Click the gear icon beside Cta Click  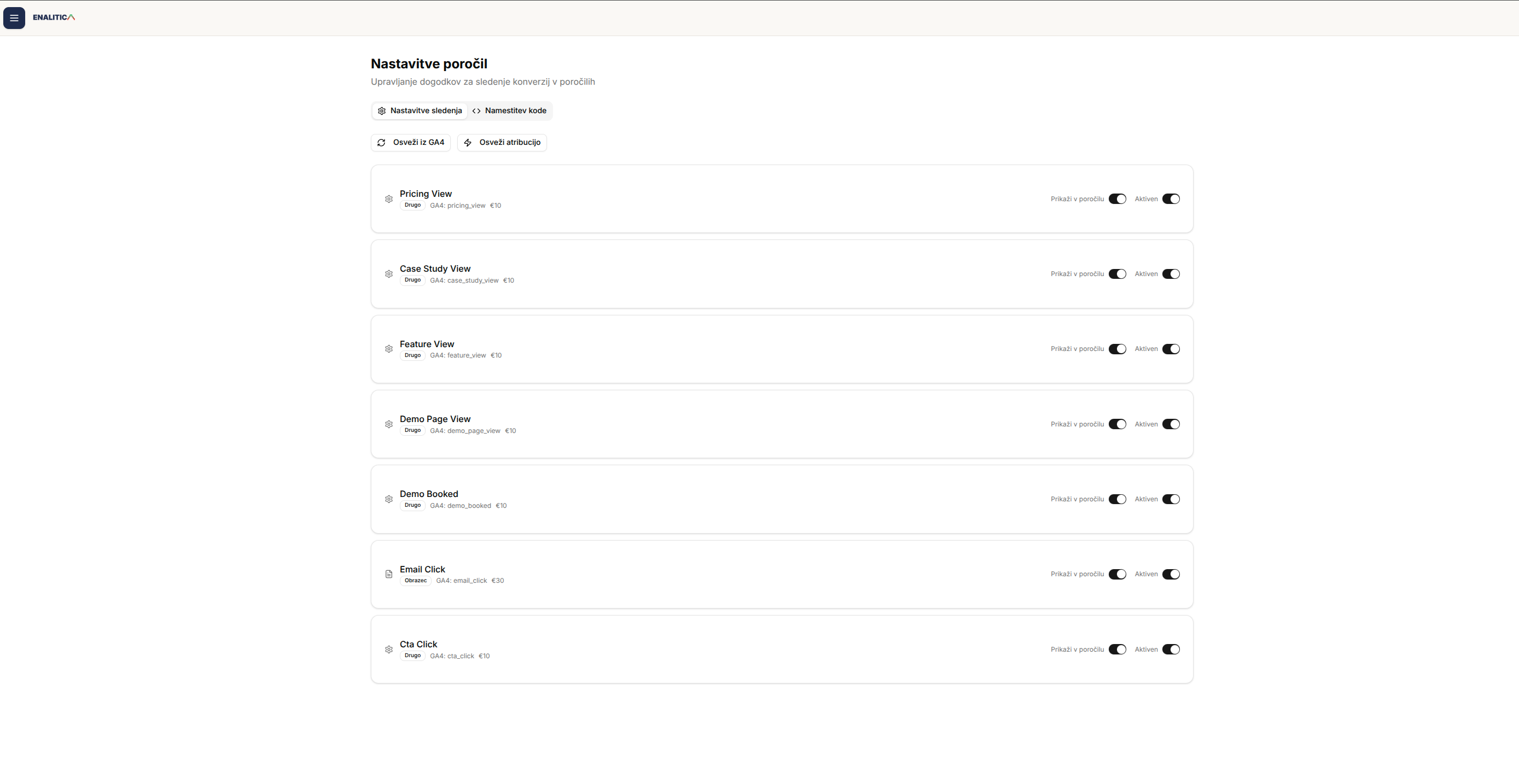[388, 650]
